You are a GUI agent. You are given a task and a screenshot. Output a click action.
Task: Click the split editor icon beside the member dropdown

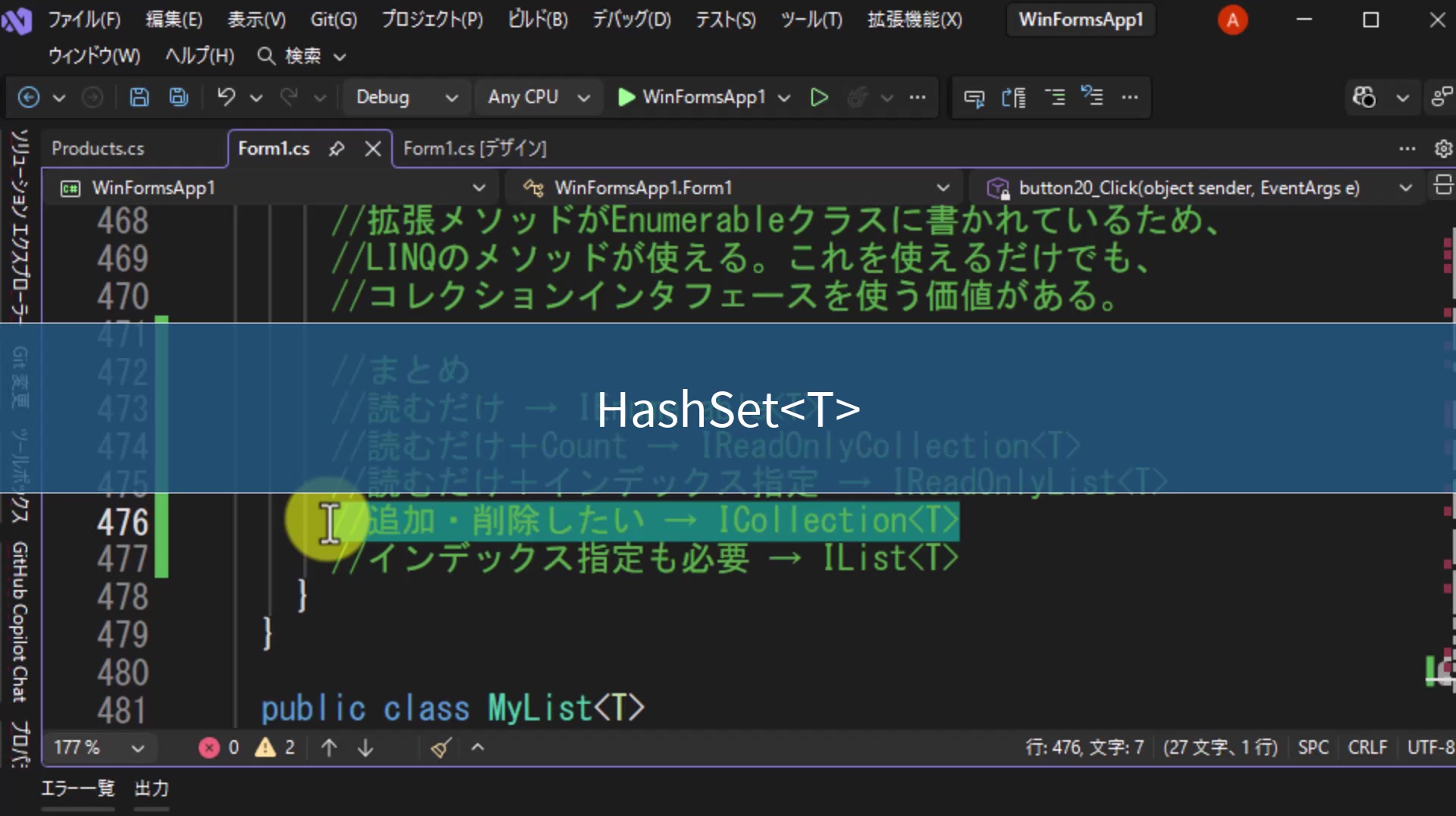(1443, 186)
